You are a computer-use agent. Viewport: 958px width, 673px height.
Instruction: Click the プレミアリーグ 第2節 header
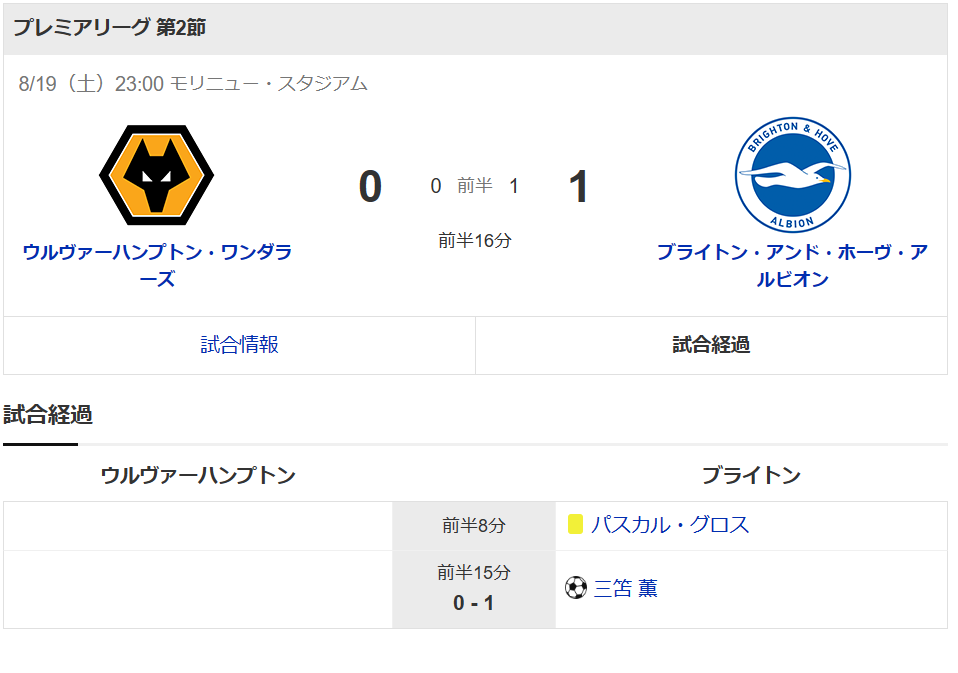109,27
